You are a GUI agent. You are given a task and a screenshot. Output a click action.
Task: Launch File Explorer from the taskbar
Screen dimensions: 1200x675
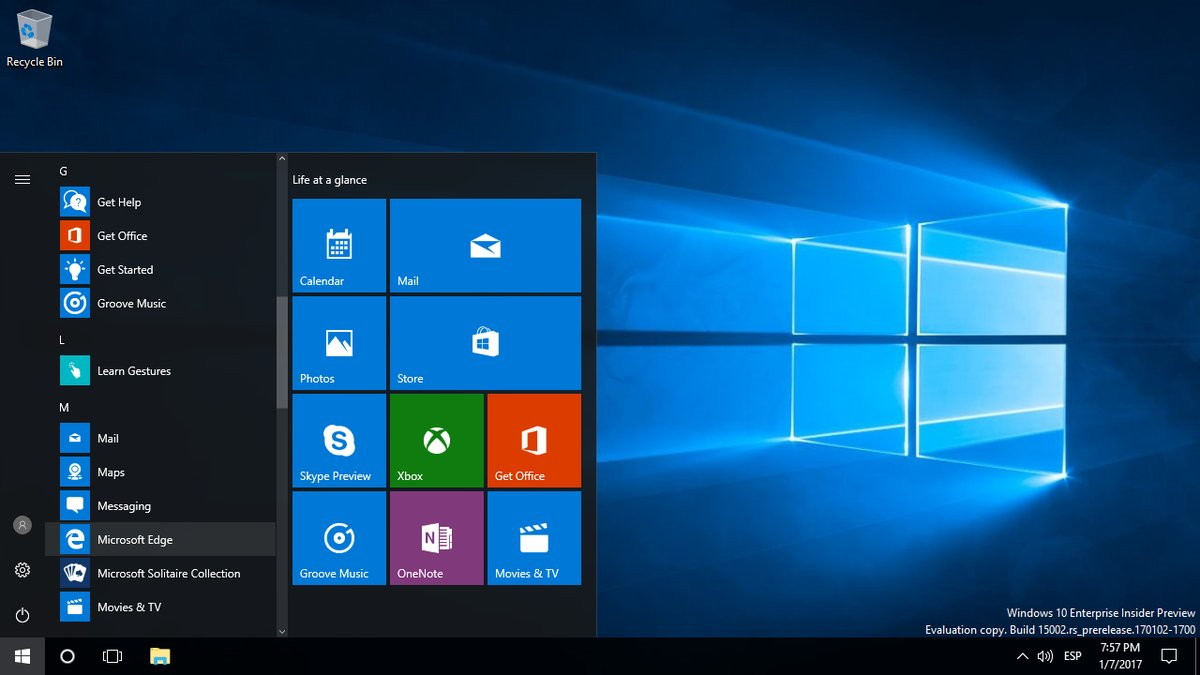160,656
